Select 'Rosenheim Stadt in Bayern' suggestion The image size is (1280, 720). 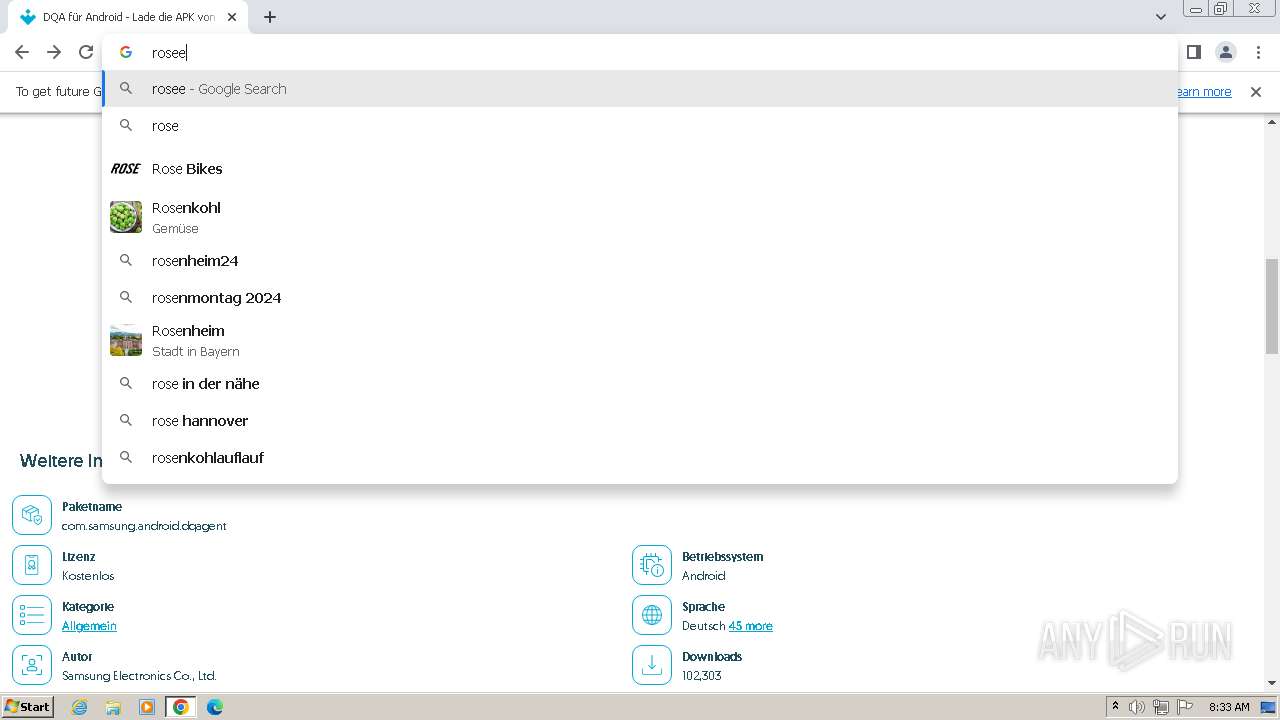[640, 340]
